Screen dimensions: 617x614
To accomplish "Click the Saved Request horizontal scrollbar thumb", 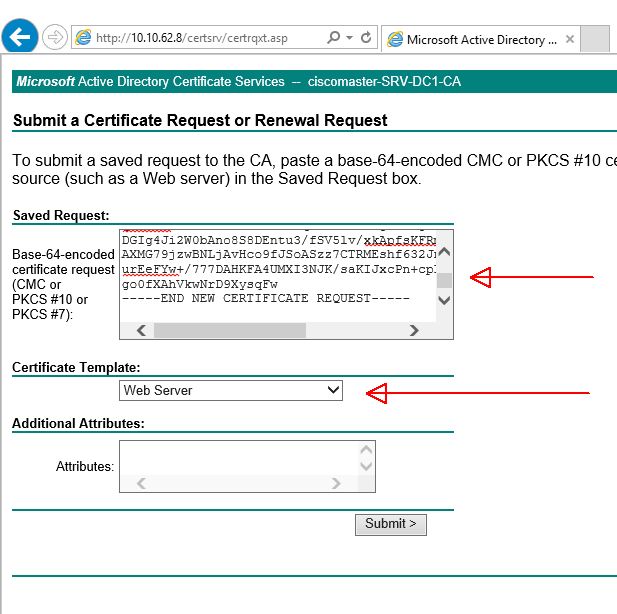I will 230,330.
